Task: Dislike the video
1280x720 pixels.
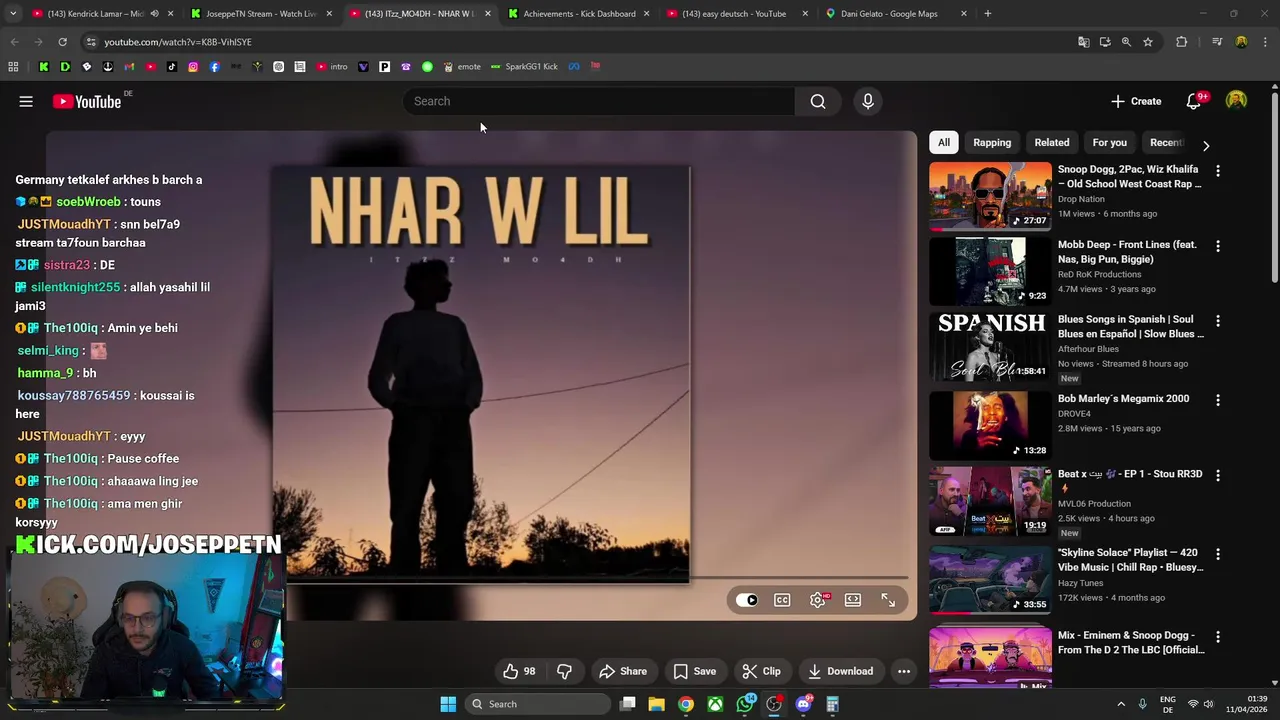Action: (x=564, y=671)
